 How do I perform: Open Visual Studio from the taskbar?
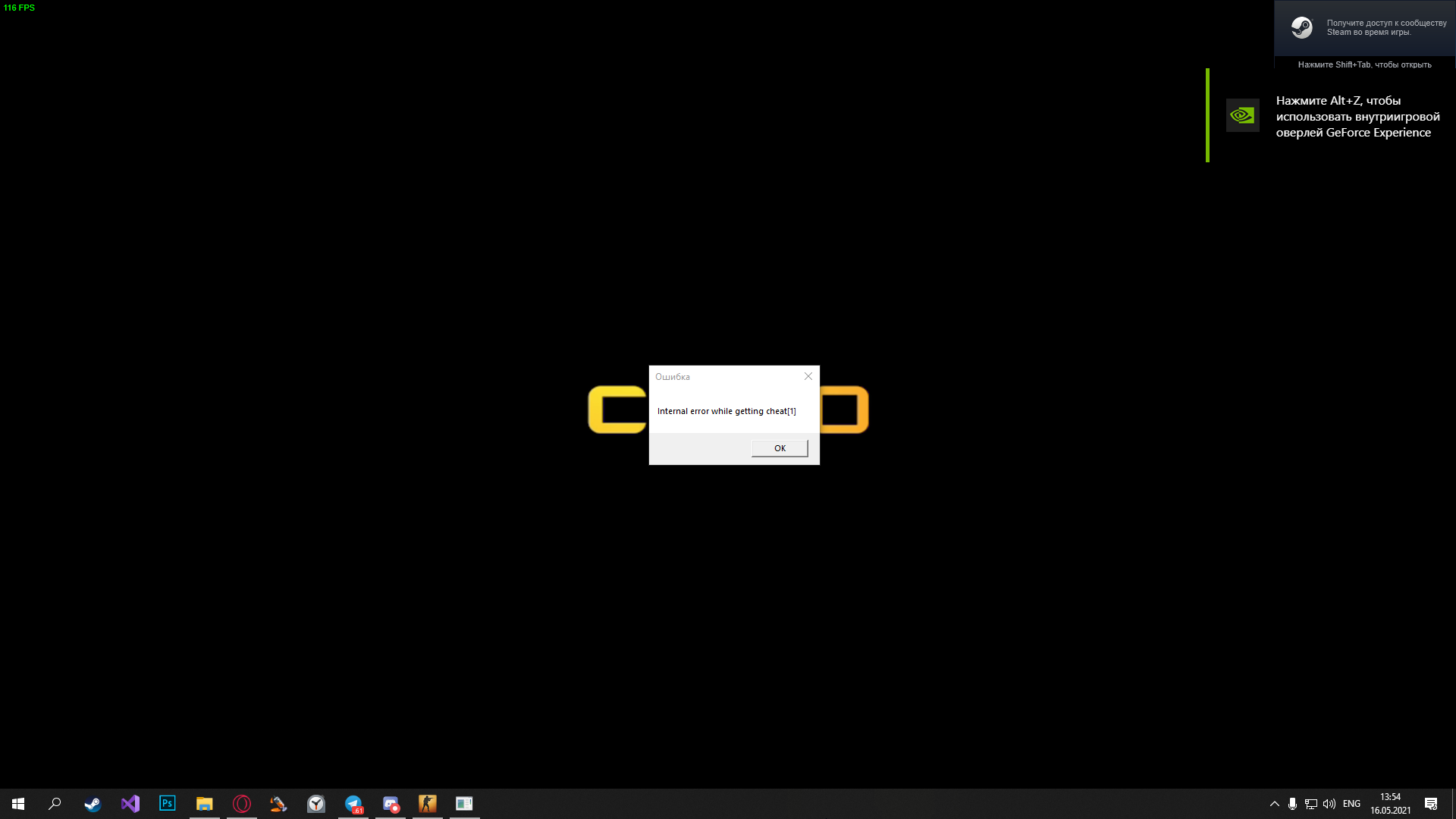[130, 804]
